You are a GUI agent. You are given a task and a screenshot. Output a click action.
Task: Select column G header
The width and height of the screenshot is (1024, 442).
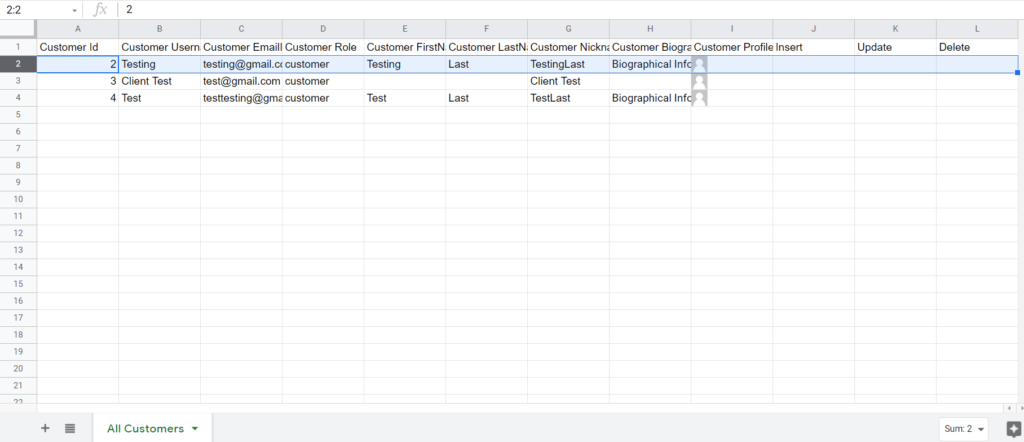pos(568,29)
